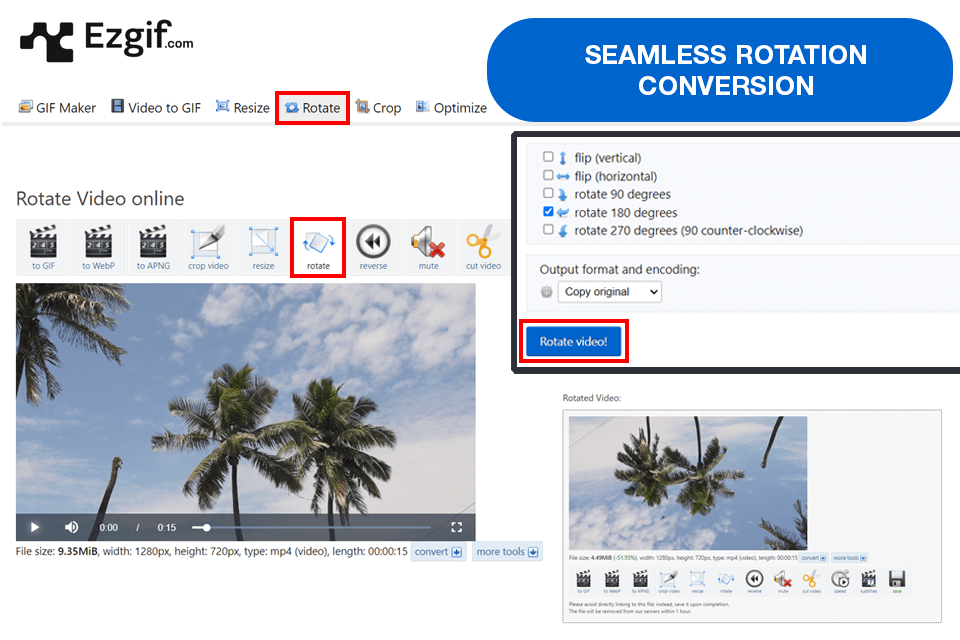
Task: Click 'subtitles' icon under Rotated Video
Action: point(868,581)
